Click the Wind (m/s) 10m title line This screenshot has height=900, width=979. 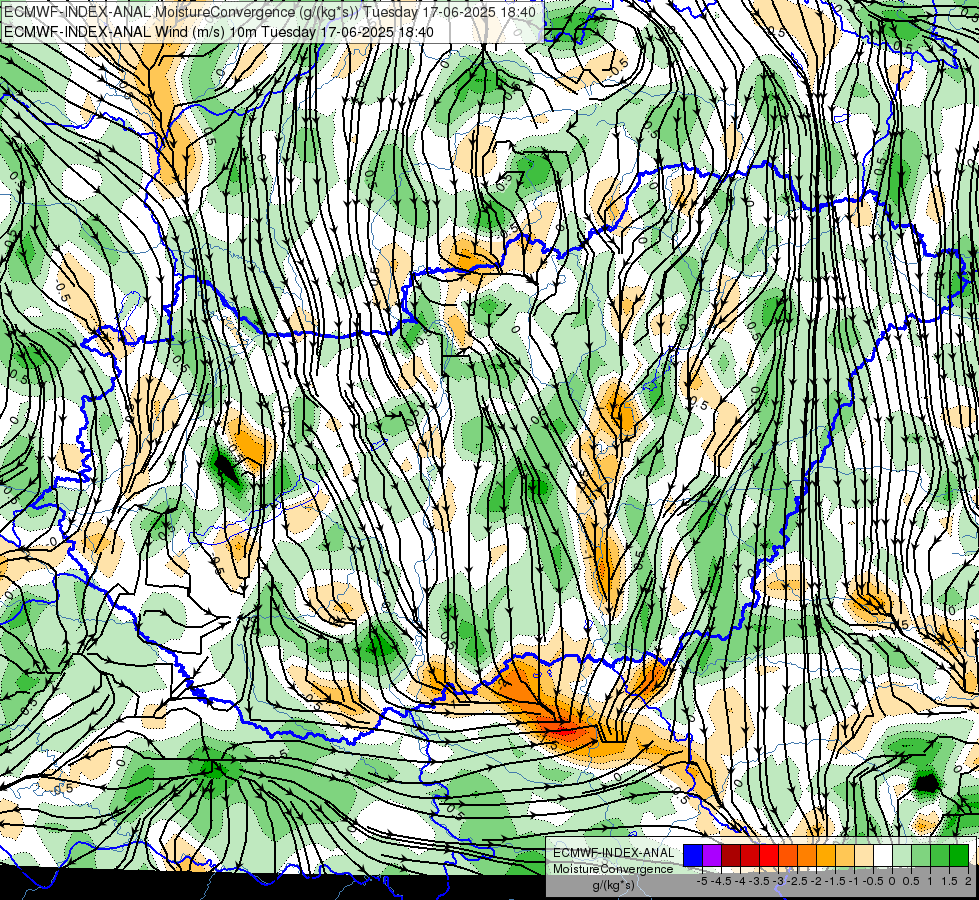[219, 32]
